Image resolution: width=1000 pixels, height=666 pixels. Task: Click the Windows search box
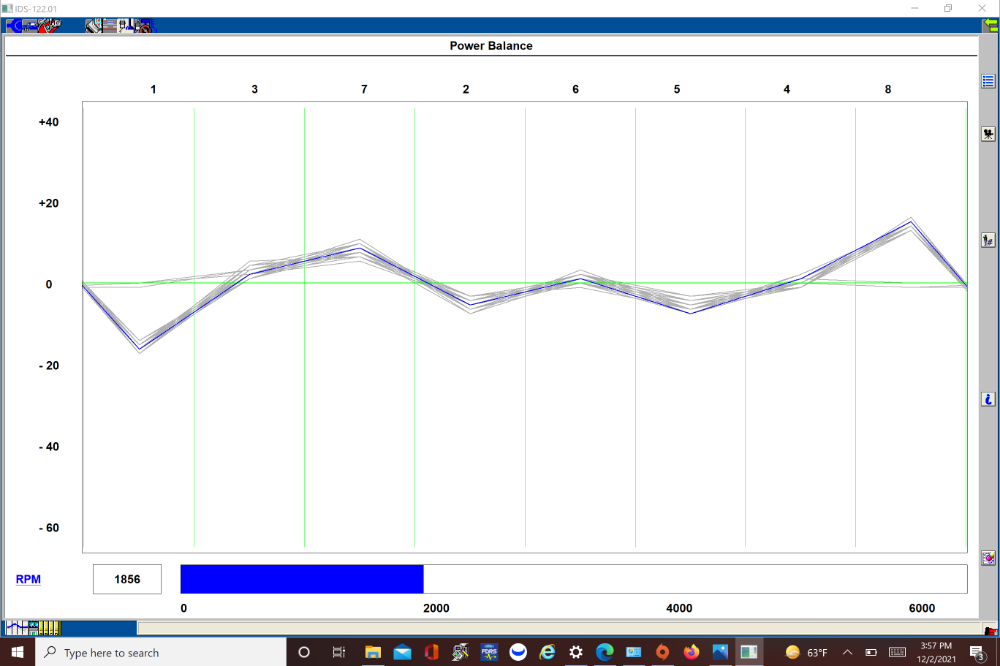[160, 652]
